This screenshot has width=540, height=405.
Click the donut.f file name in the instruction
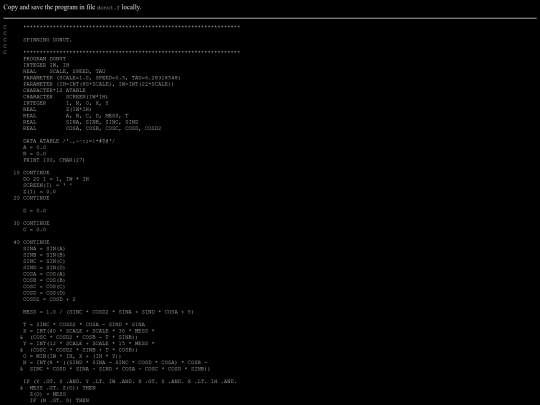[x=108, y=8]
